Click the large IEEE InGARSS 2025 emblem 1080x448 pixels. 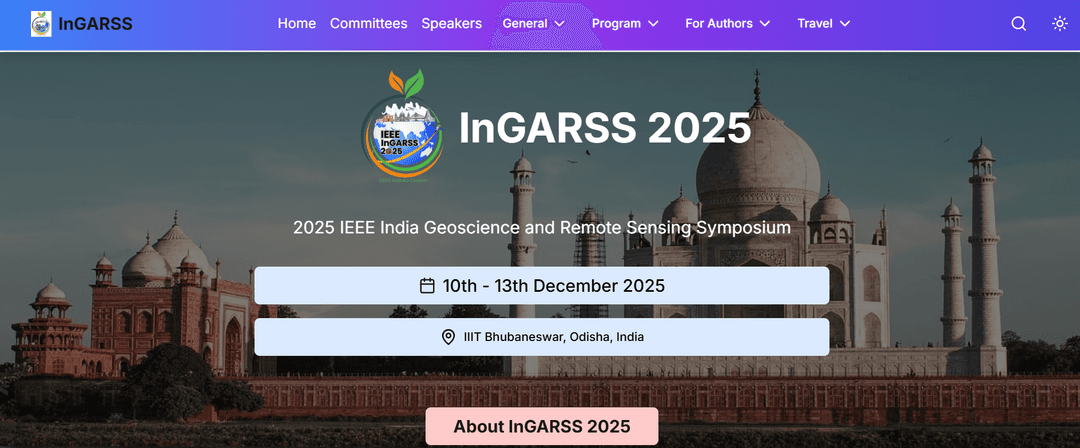pyautogui.click(x=402, y=126)
